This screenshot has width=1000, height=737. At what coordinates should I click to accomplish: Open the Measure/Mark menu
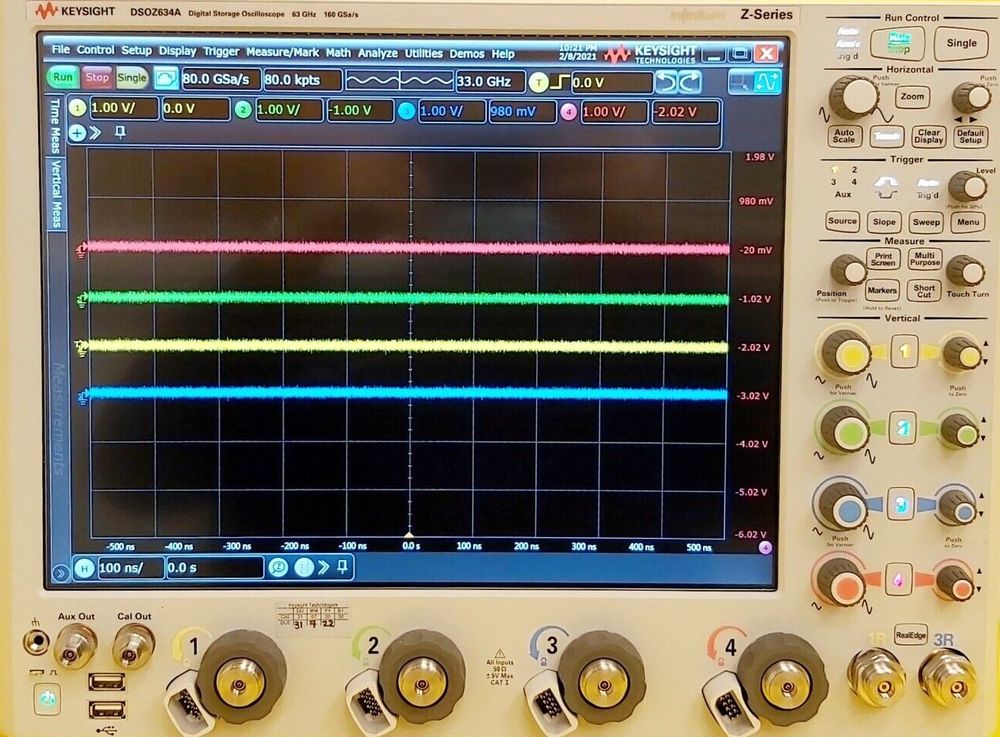click(x=283, y=52)
